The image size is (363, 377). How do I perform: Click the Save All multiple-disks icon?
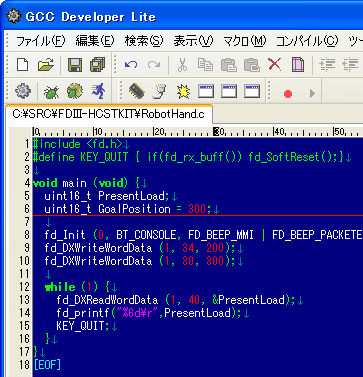pos(98,65)
